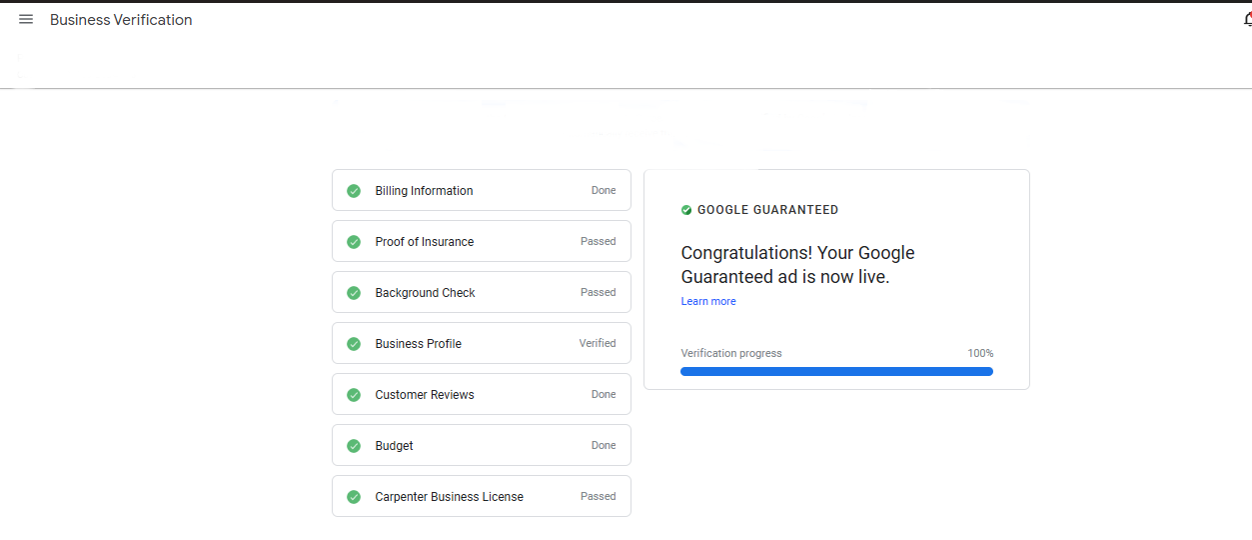The image size is (1252, 540).
Task: Click the Business Verification page title
Action: pyautogui.click(x=121, y=20)
